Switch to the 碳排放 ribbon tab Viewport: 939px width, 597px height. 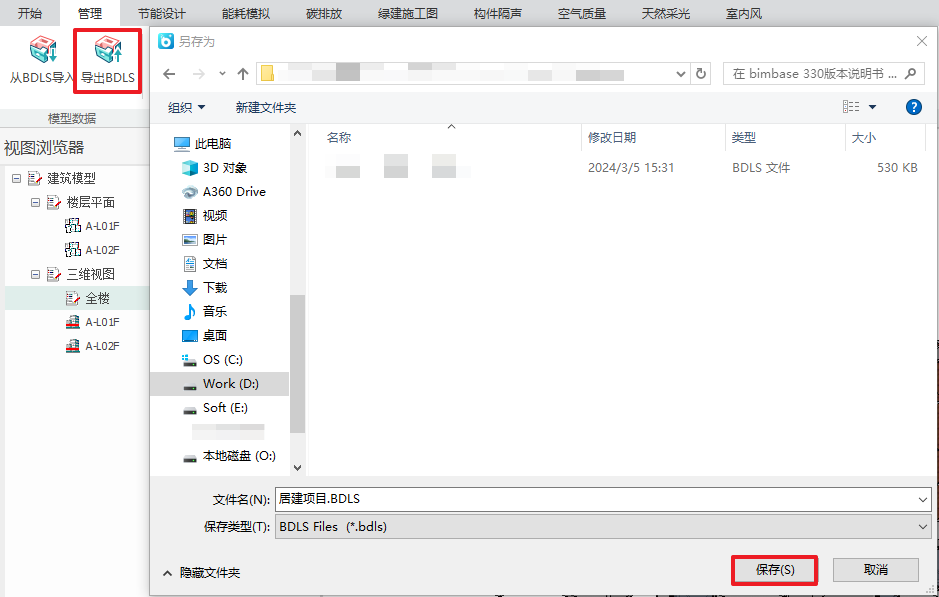(x=324, y=13)
